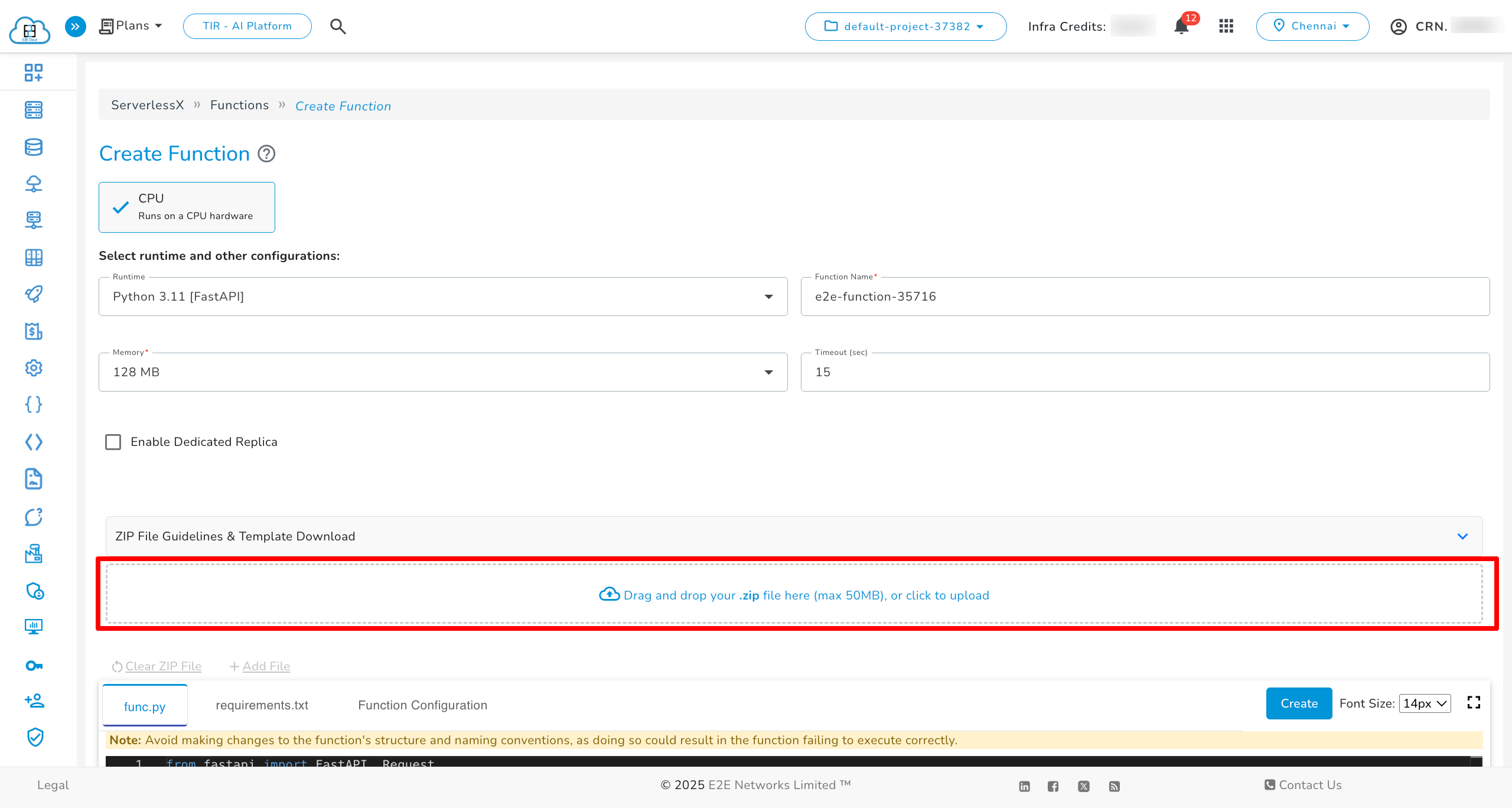The height and width of the screenshot is (808, 1512).
Task: Open the Runtime dropdown
Action: click(443, 297)
